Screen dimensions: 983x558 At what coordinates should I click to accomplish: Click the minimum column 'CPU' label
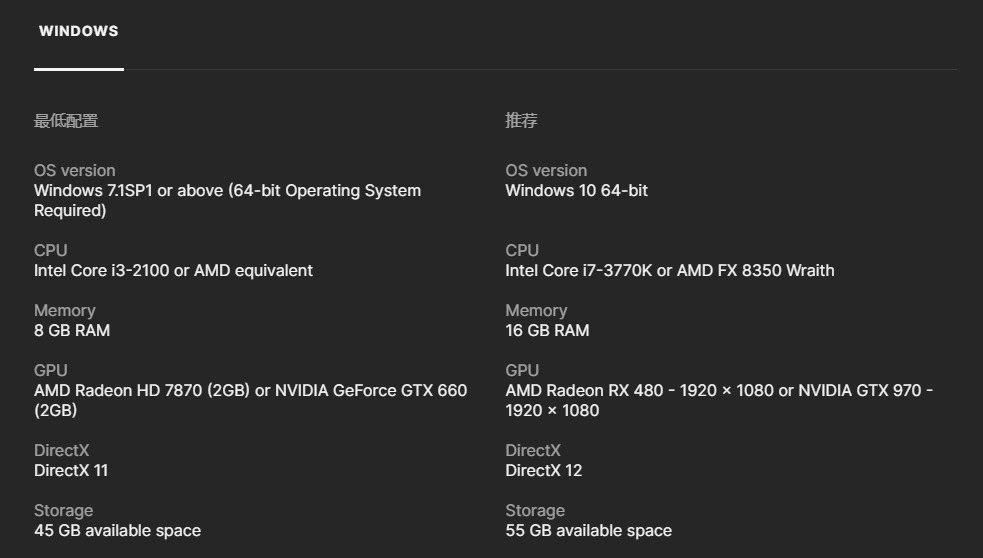pos(51,251)
